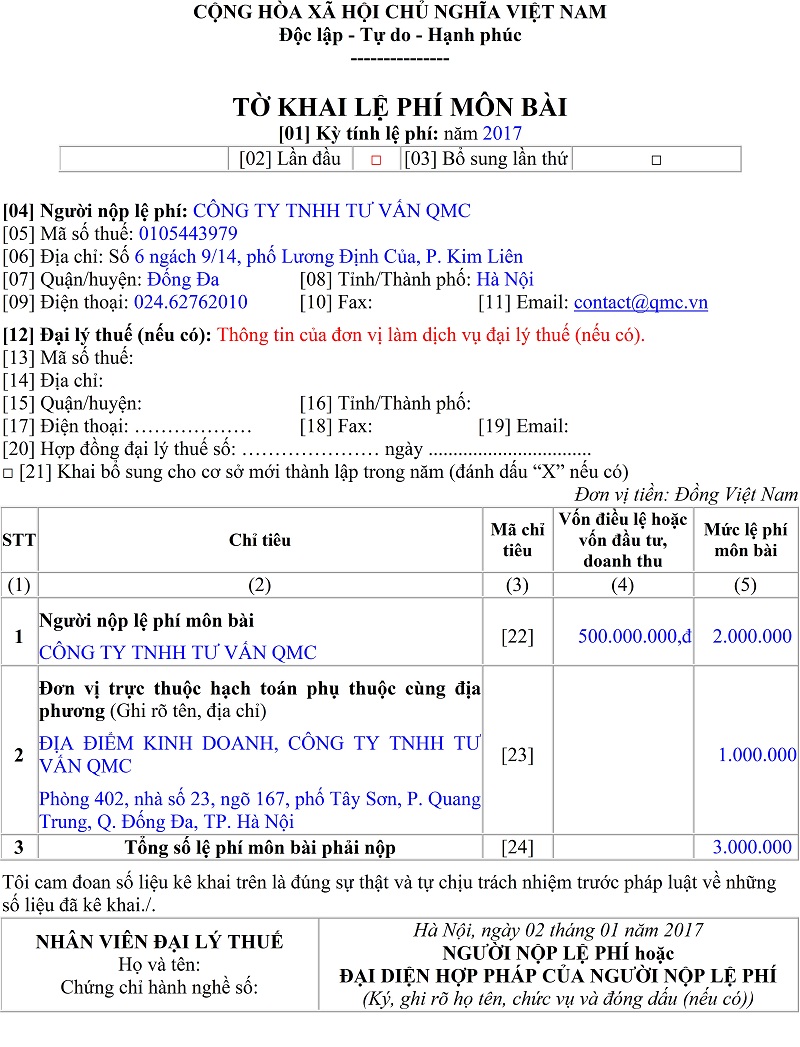Click the capital amount 500.000.000,đ
Screen dimensions: 800x1047
(x=634, y=636)
